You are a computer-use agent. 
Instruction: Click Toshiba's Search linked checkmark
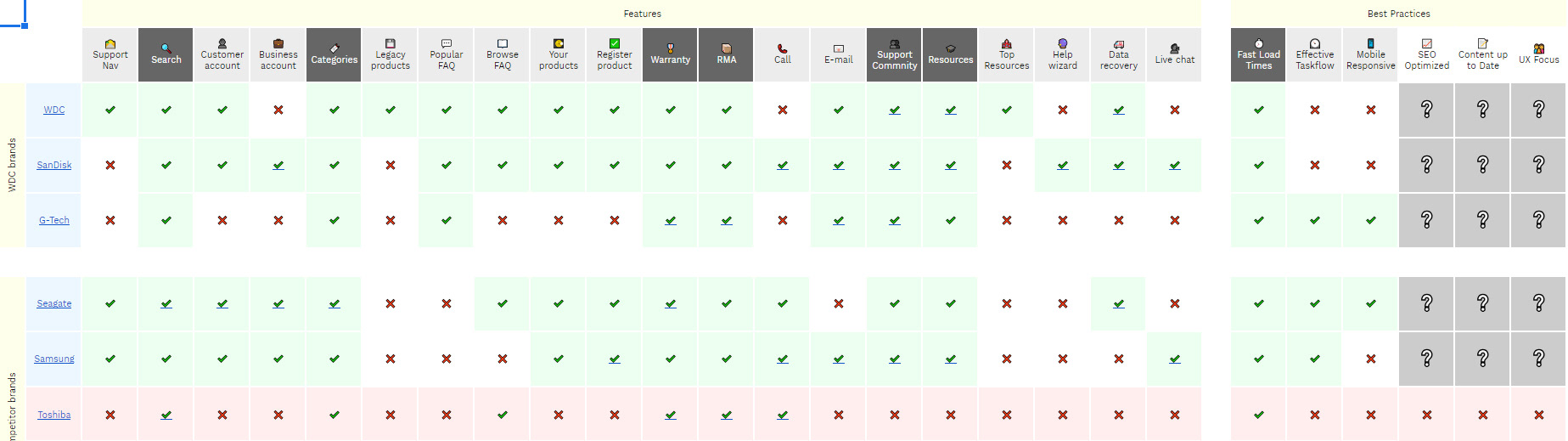[166, 416]
